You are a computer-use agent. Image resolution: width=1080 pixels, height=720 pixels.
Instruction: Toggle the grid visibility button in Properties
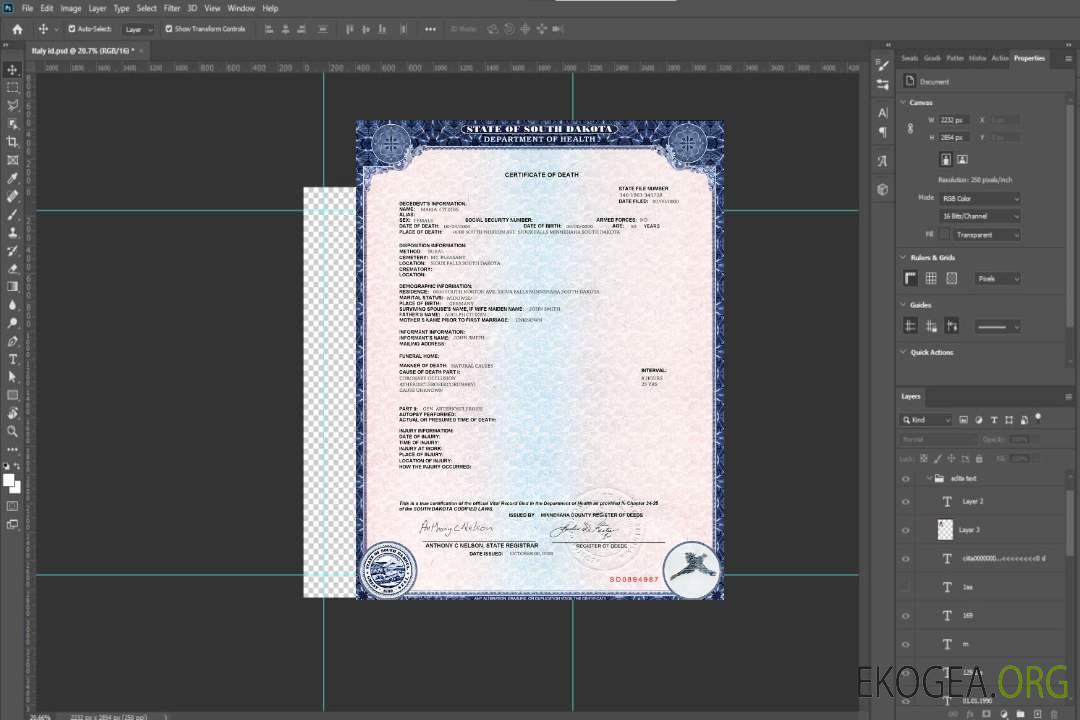(931, 278)
